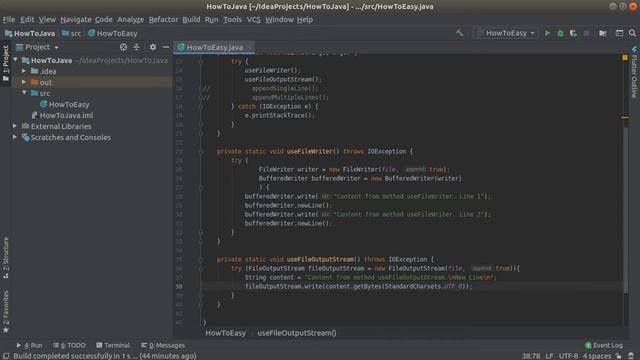Open the Build menu

191,19
